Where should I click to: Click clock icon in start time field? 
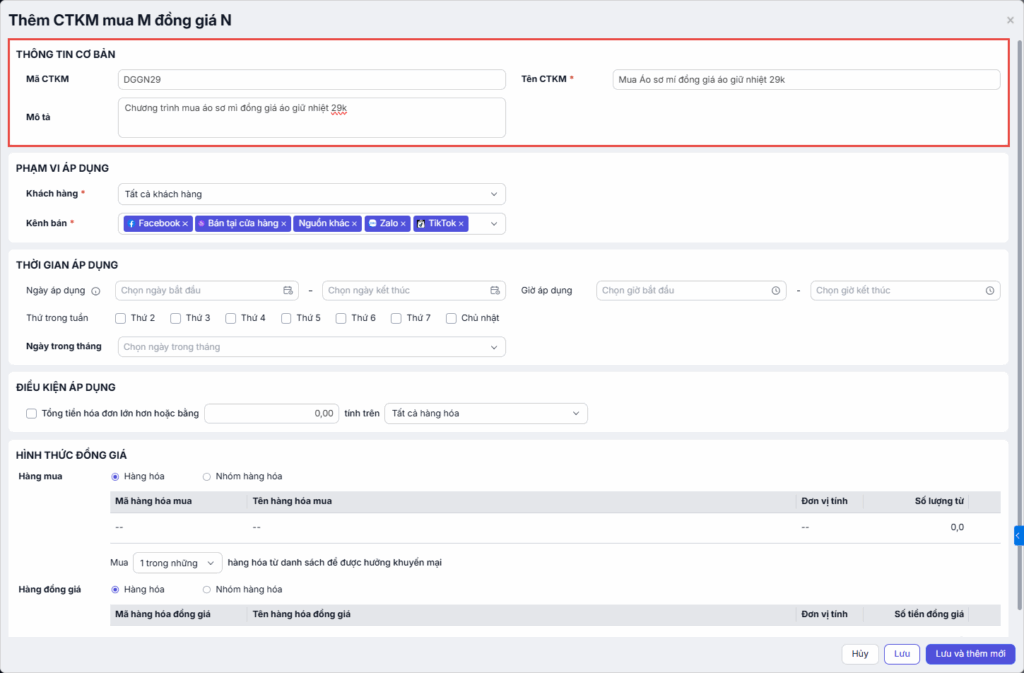(776, 290)
